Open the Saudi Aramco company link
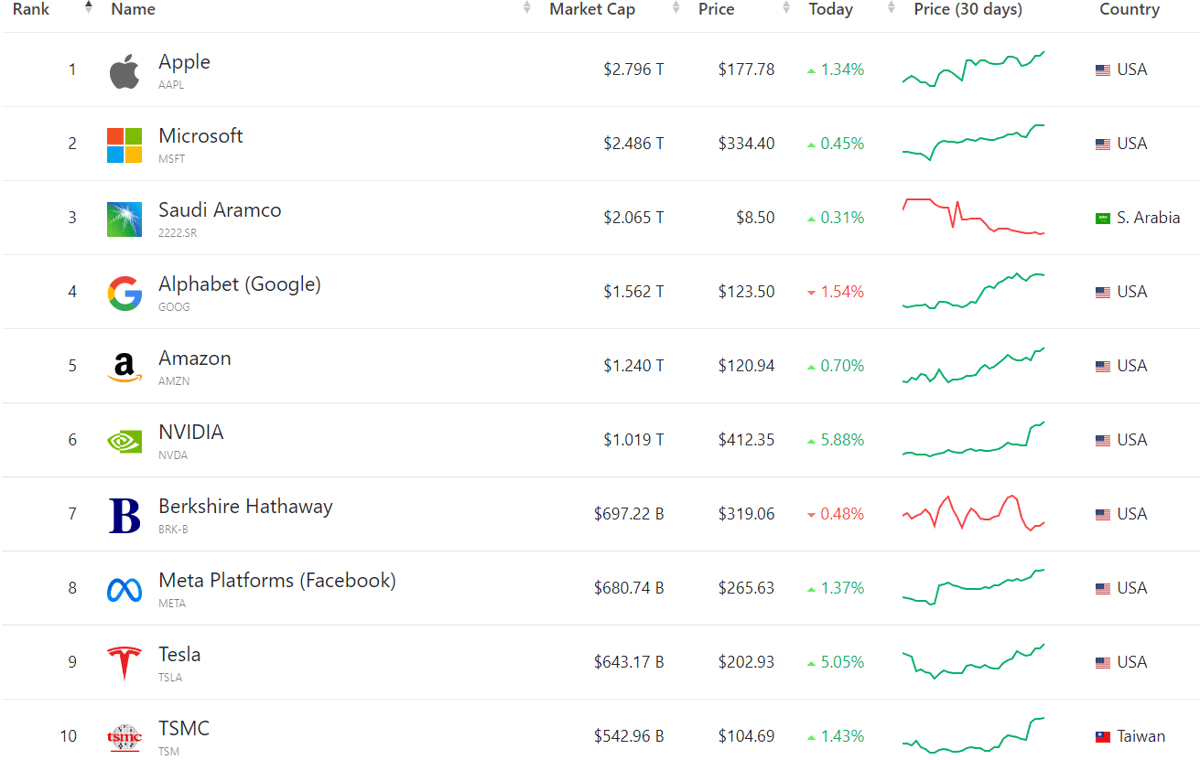 click(220, 210)
